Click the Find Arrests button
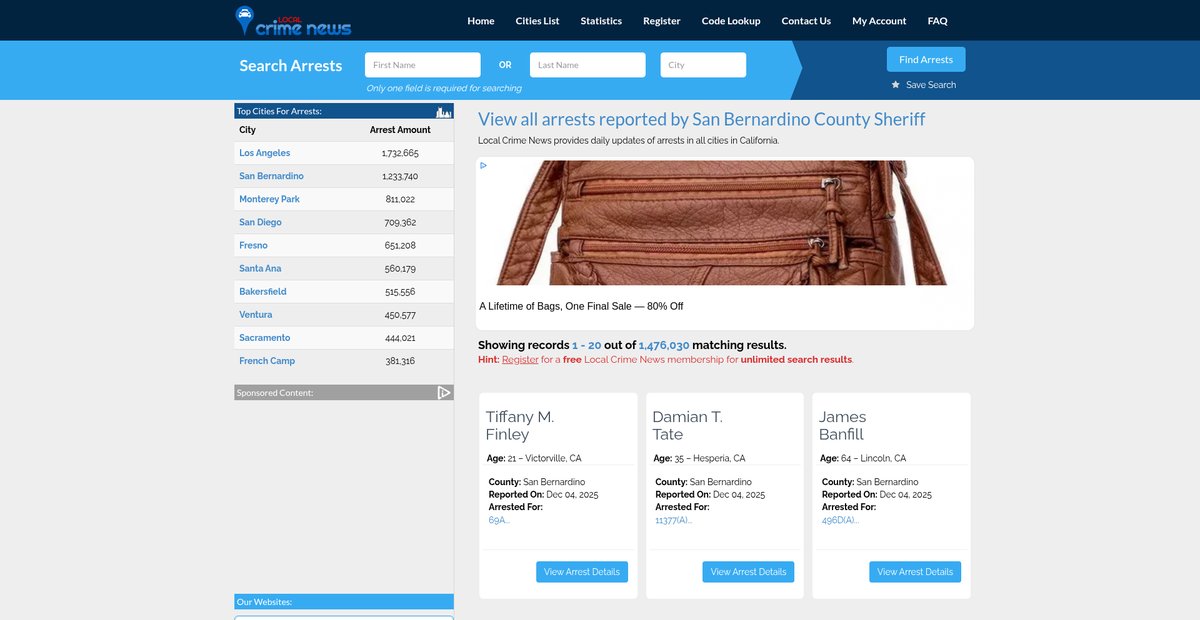 pyautogui.click(x=926, y=60)
